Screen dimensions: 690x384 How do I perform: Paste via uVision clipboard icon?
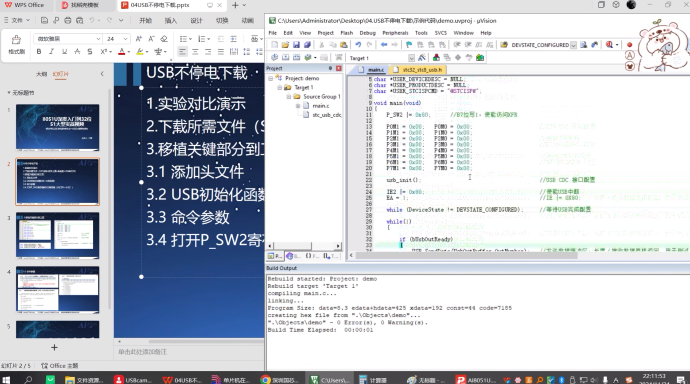[344, 45]
